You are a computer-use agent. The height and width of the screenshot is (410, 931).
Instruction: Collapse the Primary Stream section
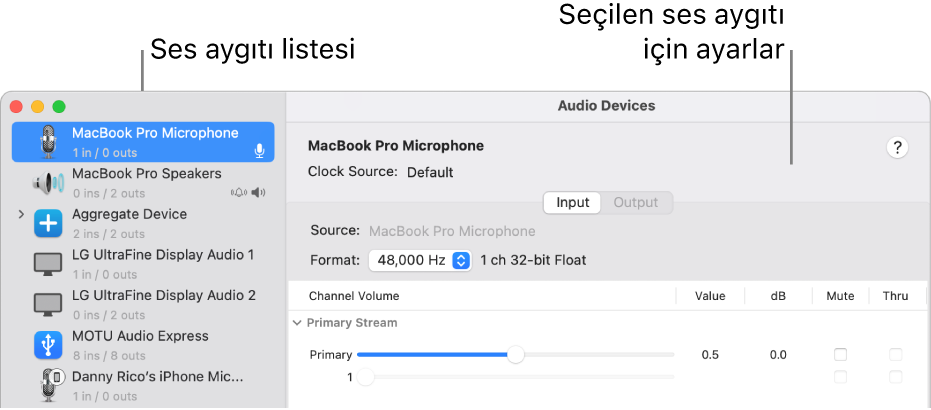click(x=297, y=323)
